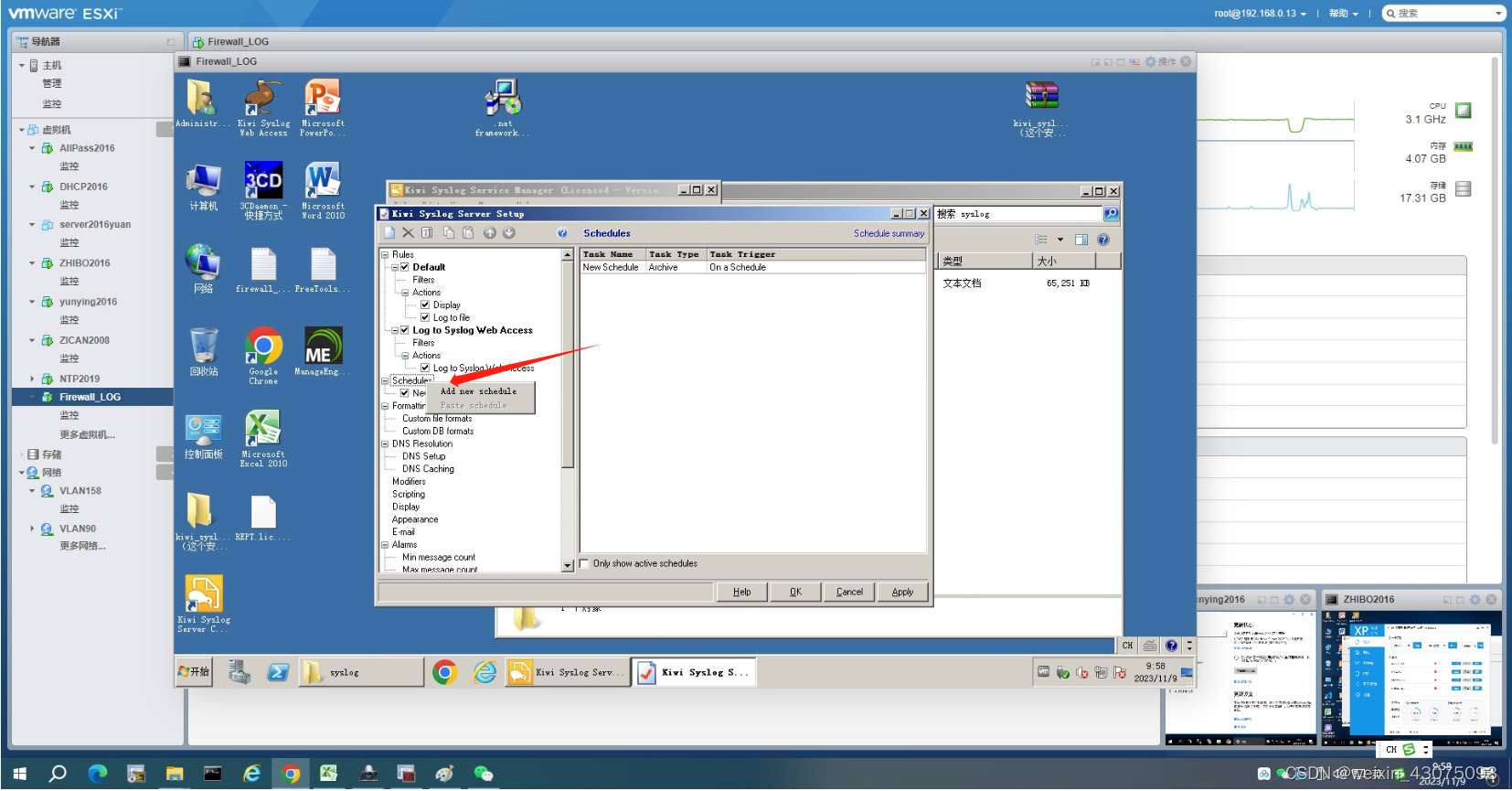Select Firewall_LOG VM in ESXi navigator
Image resolution: width=1512 pixels, height=791 pixels.
[91, 397]
